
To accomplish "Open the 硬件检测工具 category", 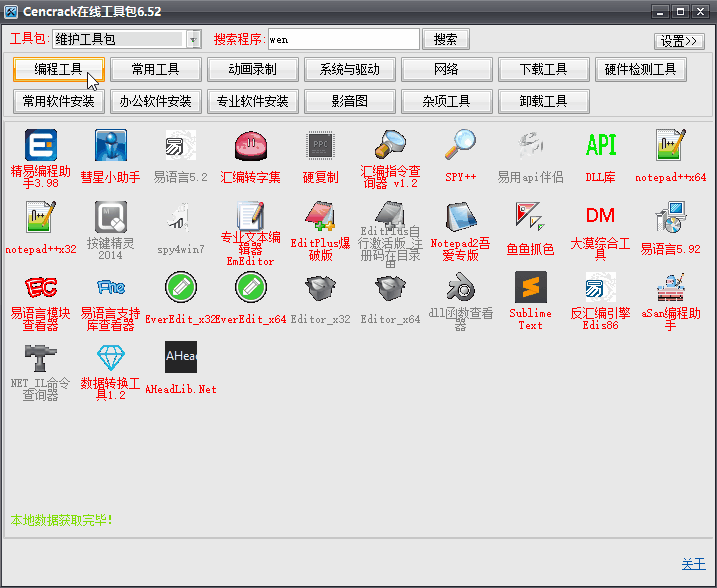I will tap(641, 69).
